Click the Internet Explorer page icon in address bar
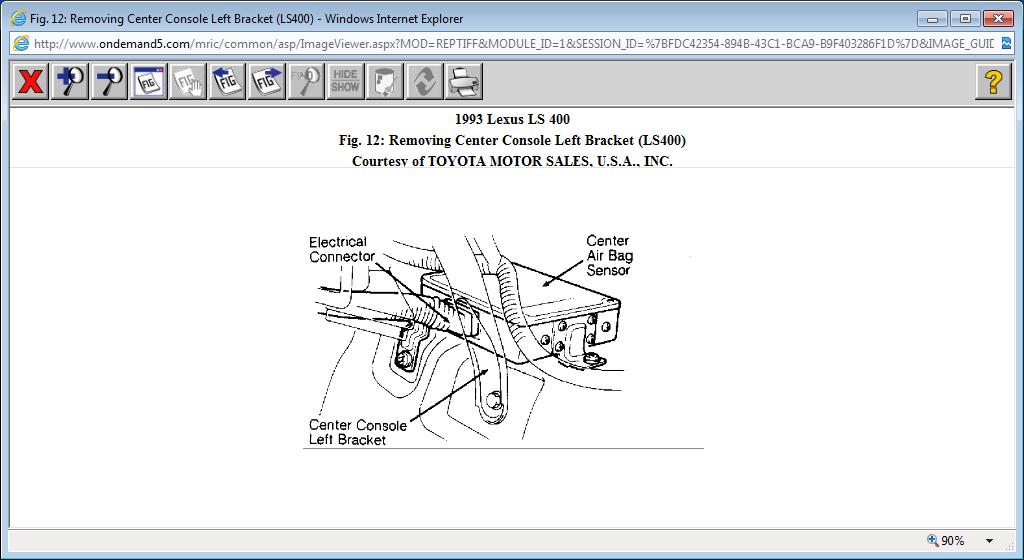This screenshot has width=1024, height=560. (x=21, y=44)
